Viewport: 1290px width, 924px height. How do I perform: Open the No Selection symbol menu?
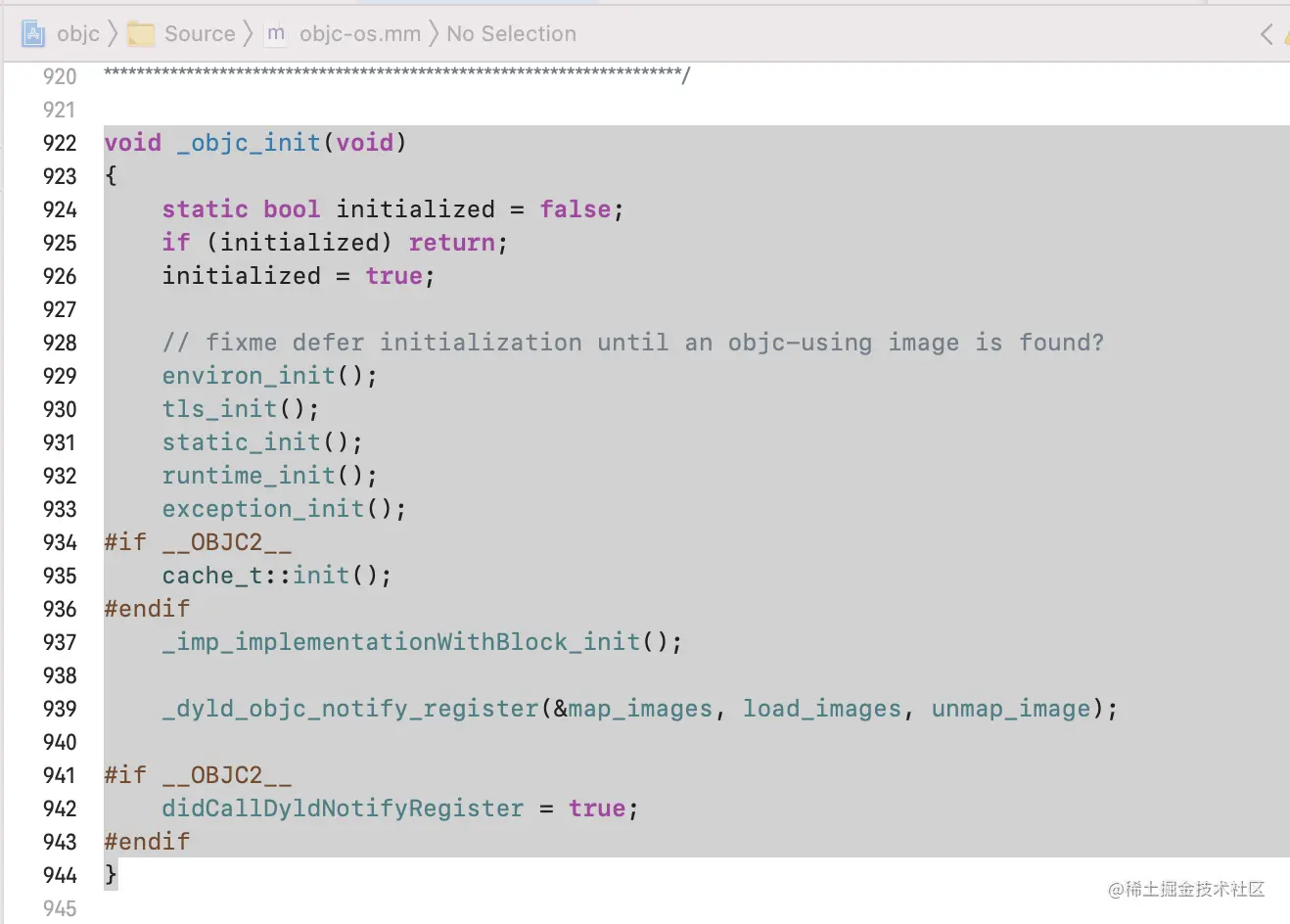pyautogui.click(x=512, y=33)
